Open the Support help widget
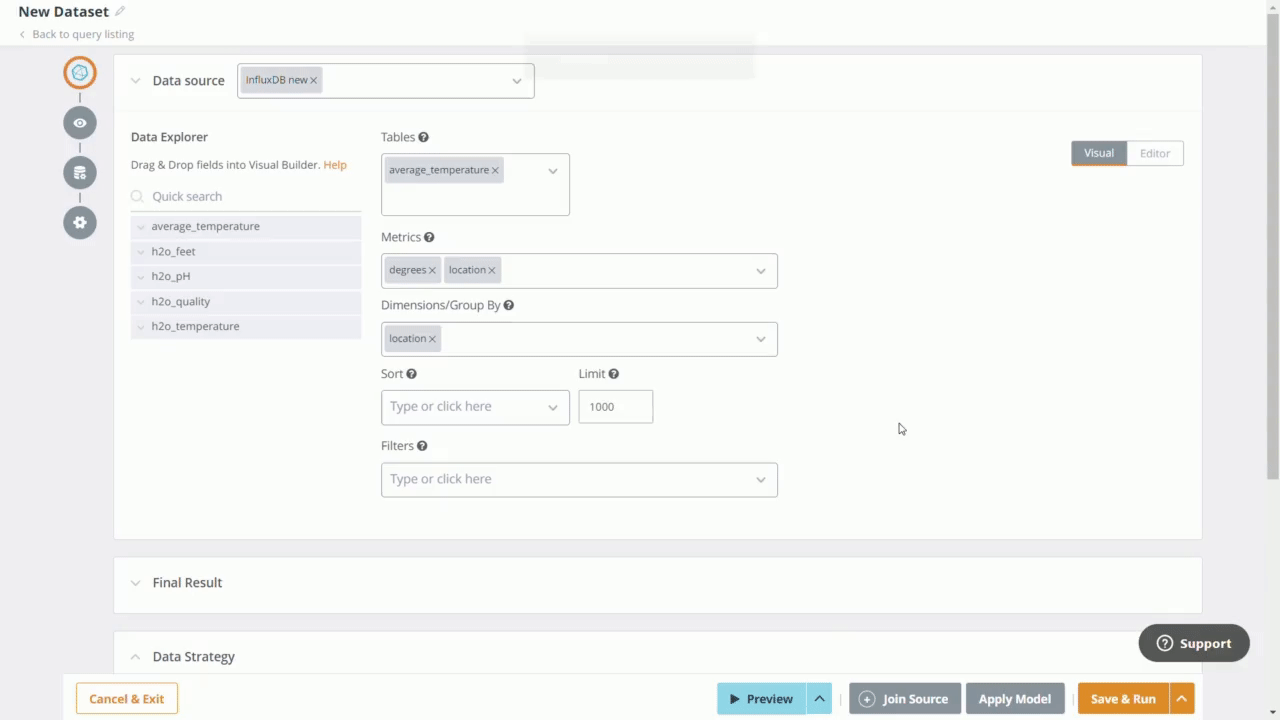 1193,643
